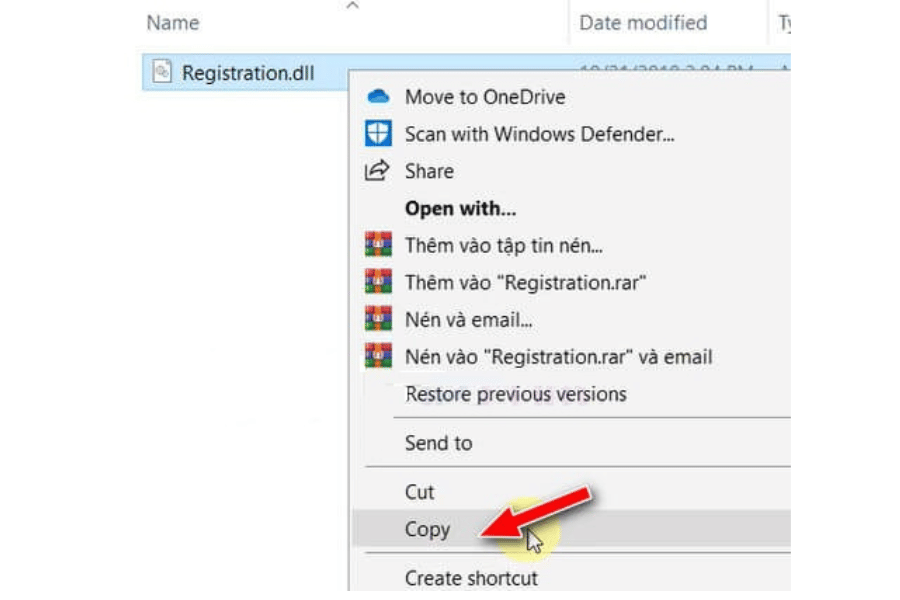The width and height of the screenshot is (900, 600).
Task: Open the "Open with..." submenu
Action: tap(460, 209)
